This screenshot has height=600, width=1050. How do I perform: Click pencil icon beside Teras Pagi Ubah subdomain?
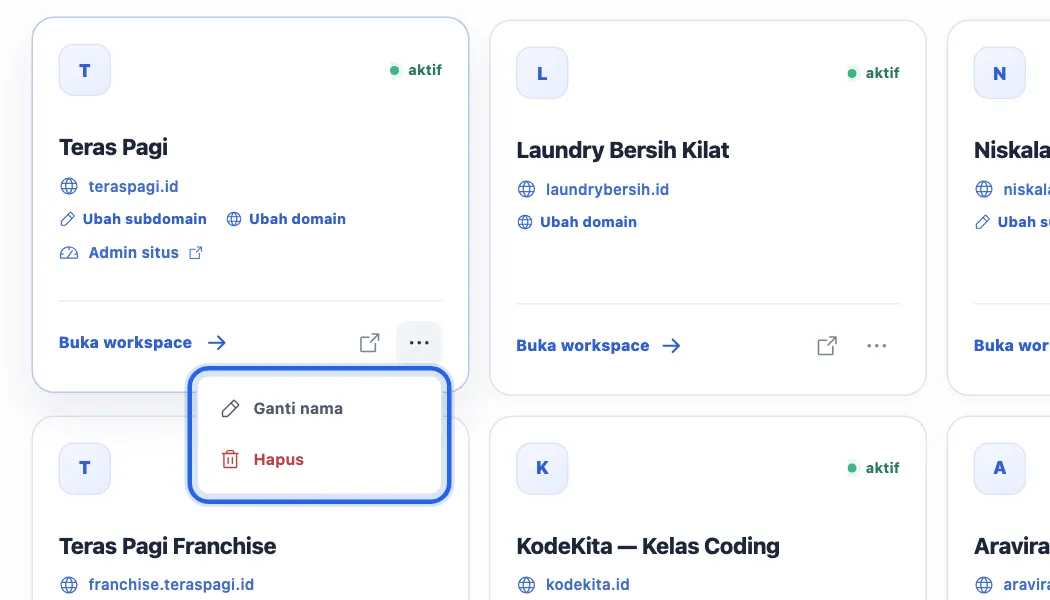point(67,219)
